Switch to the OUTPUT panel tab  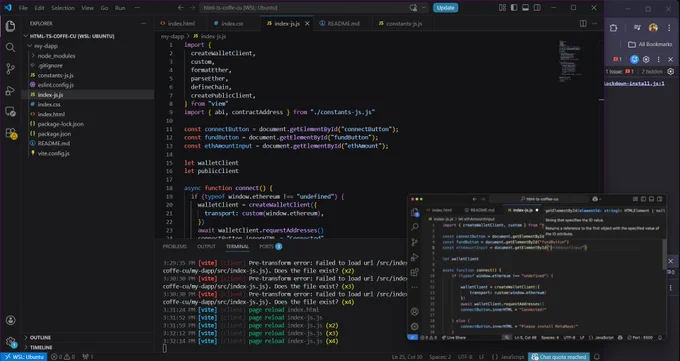click(x=206, y=246)
